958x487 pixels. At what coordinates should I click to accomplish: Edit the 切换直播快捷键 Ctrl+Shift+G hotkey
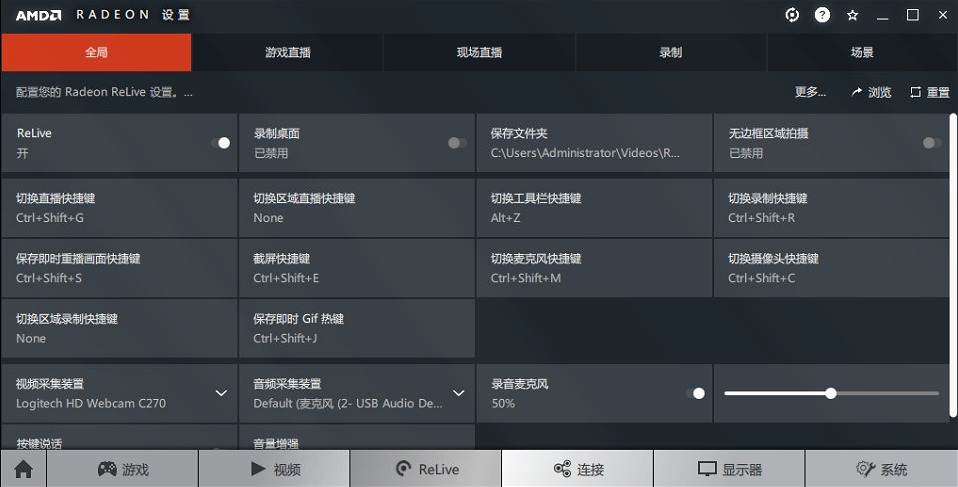click(x=119, y=208)
